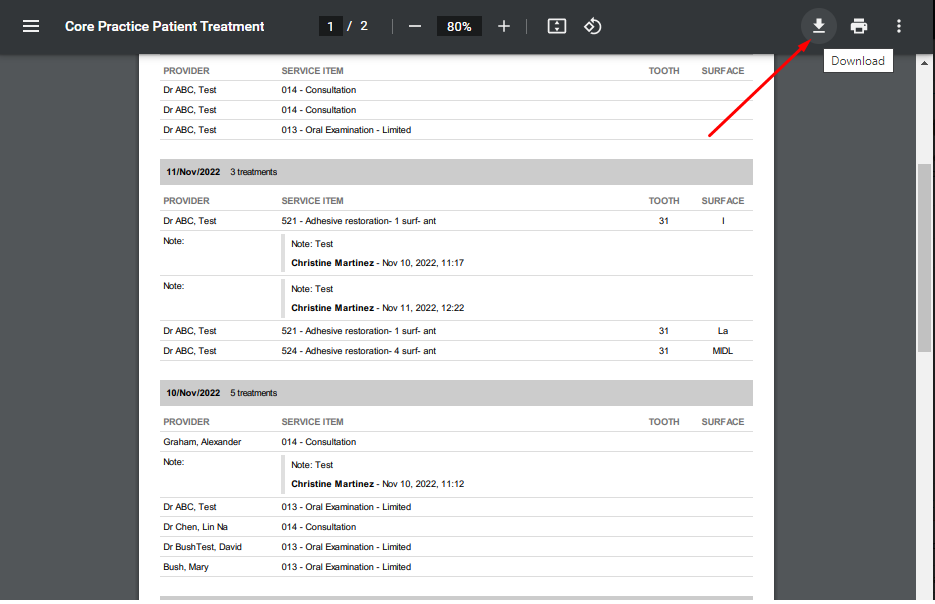Select the Core Practice Patient Treatment title
This screenshot has height=604, width=935.
(165, 26)
